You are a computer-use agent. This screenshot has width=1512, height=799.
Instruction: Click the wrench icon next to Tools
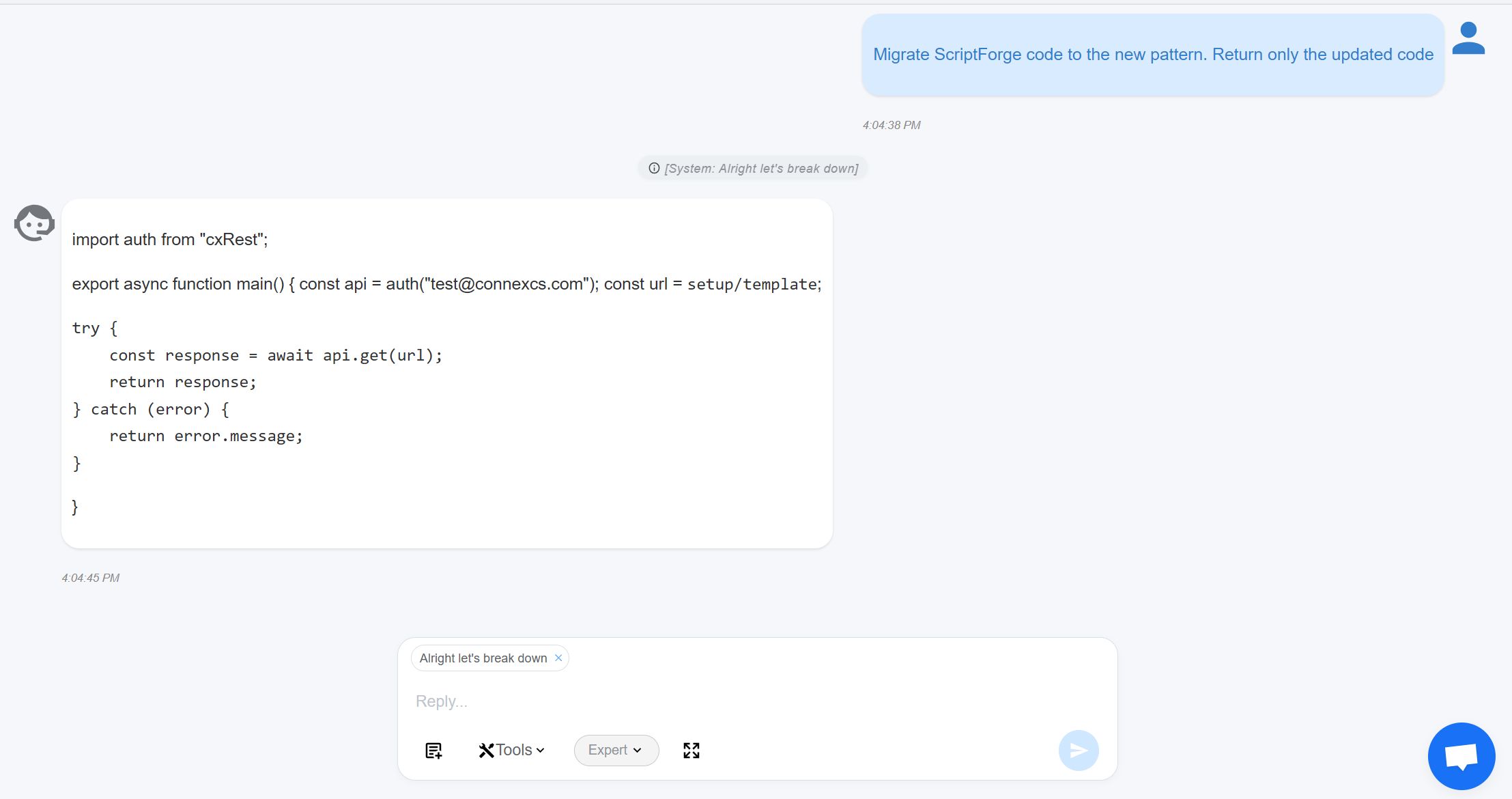click(x=486, y=751)
